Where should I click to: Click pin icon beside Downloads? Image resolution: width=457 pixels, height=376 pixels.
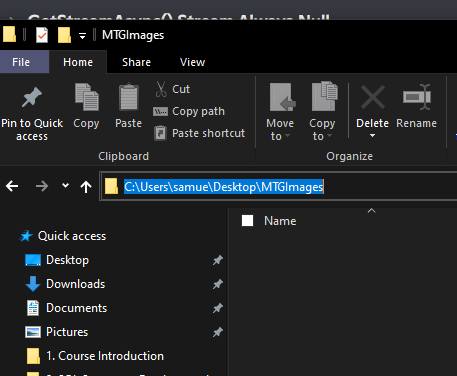click(x=218, y=284)
